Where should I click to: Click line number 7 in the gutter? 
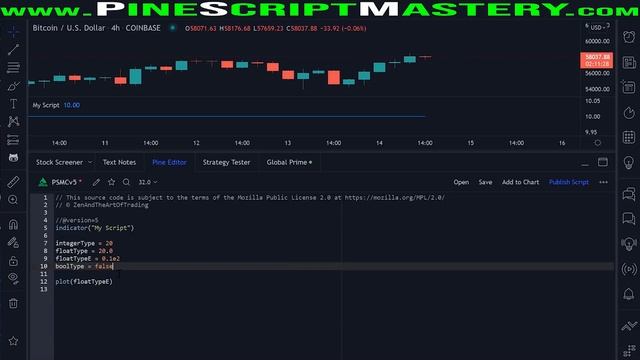pyautogui.click(x=45, y=243)
